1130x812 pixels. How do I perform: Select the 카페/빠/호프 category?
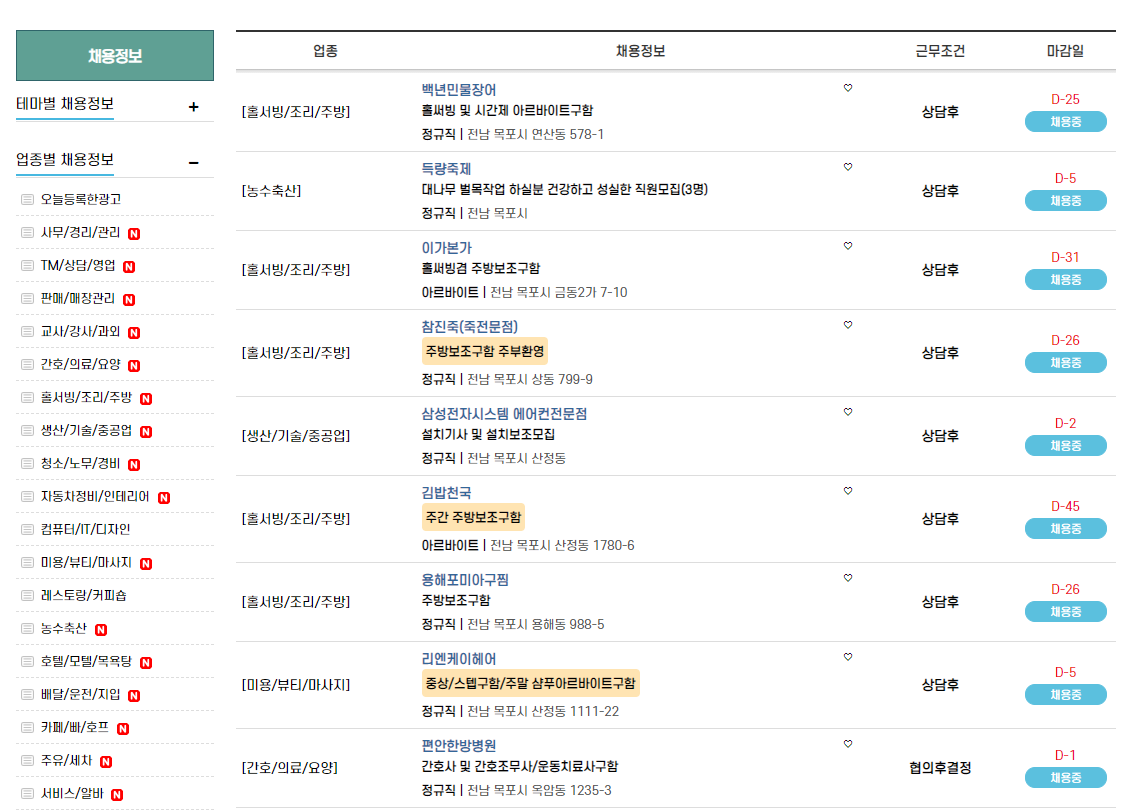(x=75, y=728)
